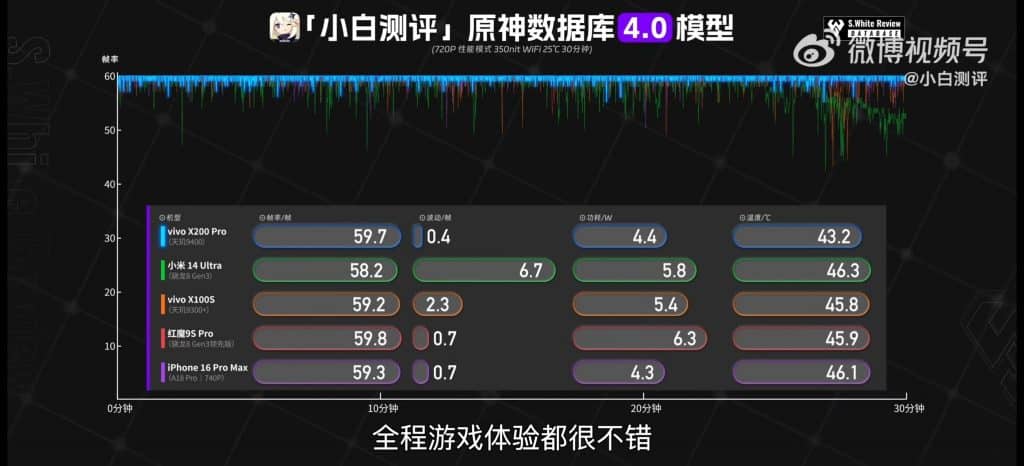Click the 帧率/帧 column header
1024x466 pixels.
[x=279, y=217]
